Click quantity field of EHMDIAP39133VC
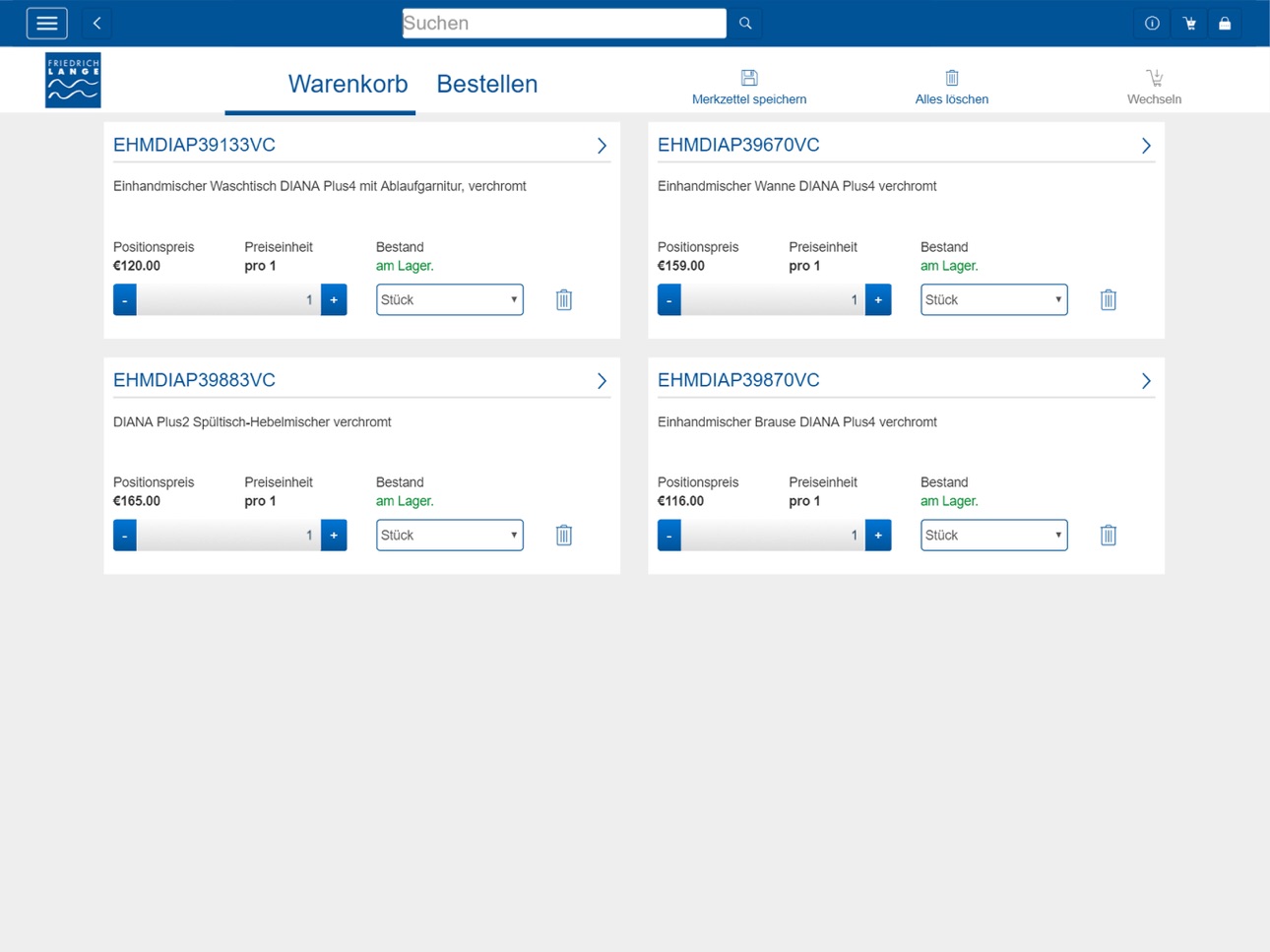This screenshot has height=952, width=1270. click(x=228, y=299)
